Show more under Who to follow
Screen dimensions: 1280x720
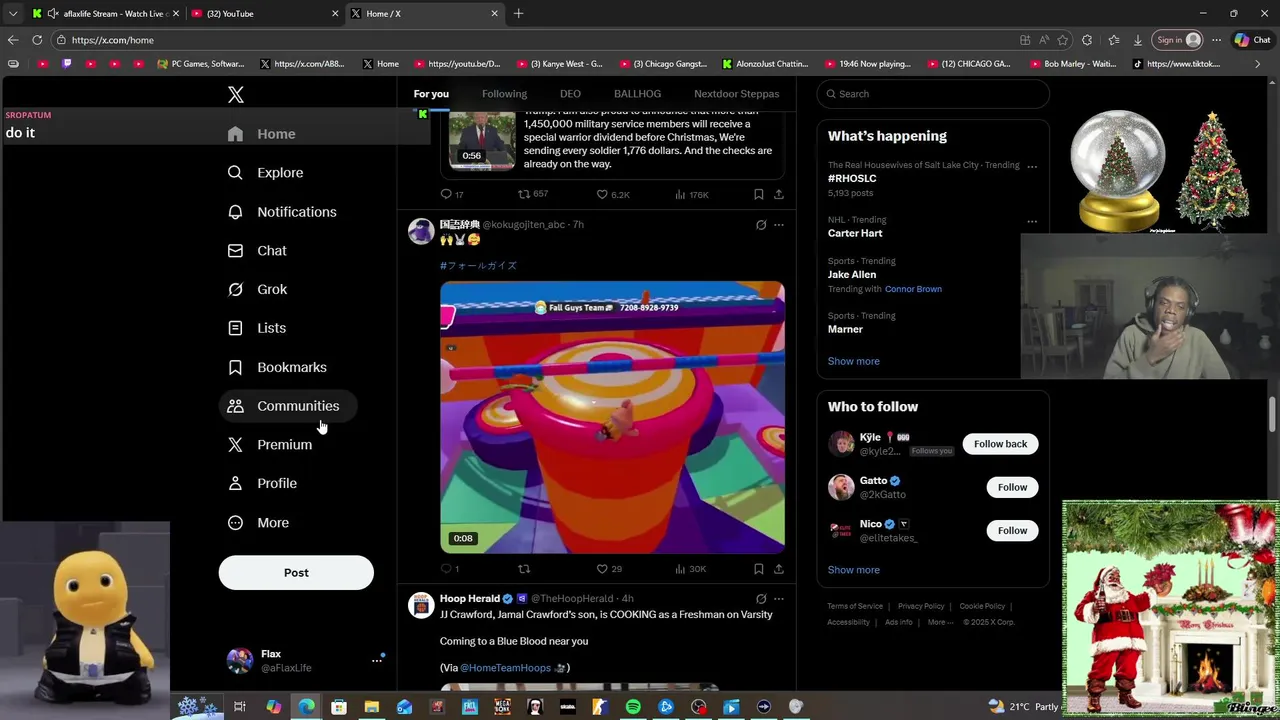click(x=853, y=570)
